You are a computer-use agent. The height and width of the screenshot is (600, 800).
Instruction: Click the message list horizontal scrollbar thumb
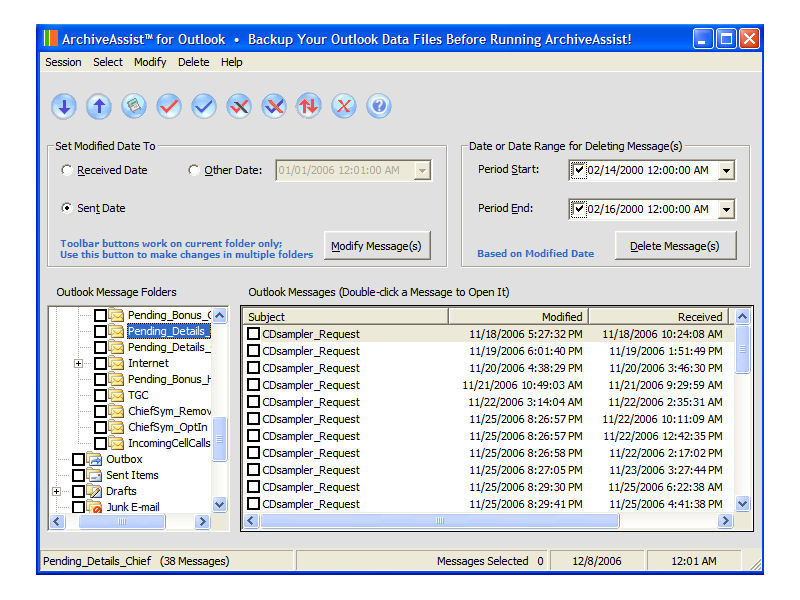coord(439,521)
